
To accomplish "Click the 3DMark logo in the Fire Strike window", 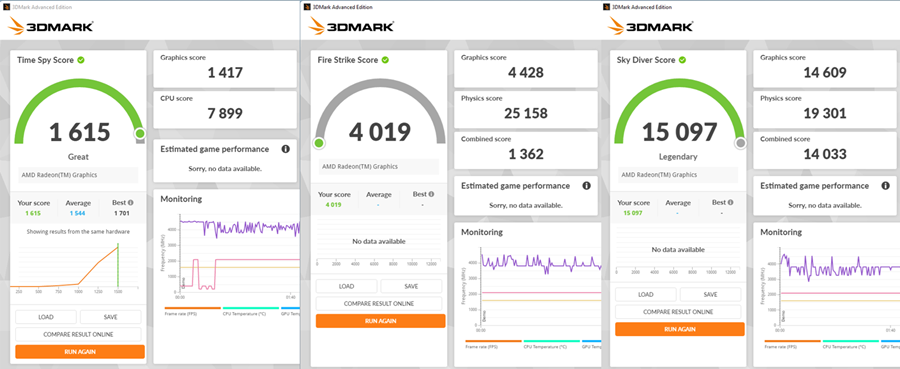I will [351, 26].
